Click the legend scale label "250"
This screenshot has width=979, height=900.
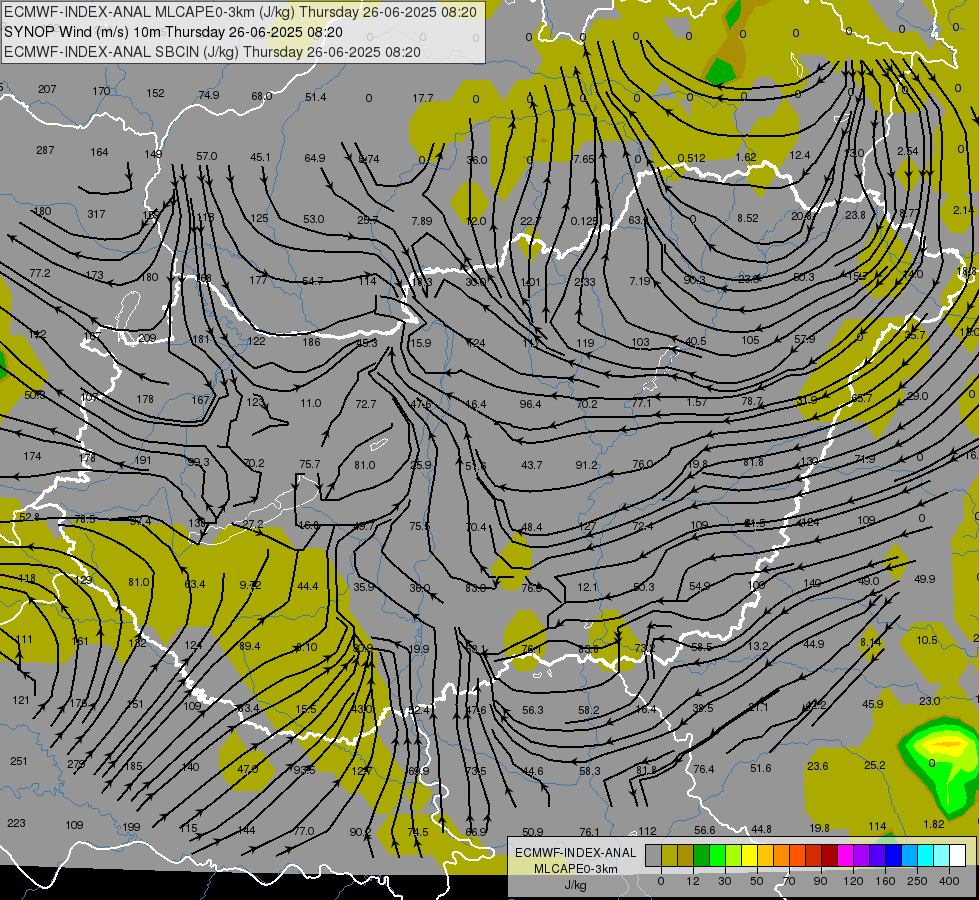tap(917, 881)
